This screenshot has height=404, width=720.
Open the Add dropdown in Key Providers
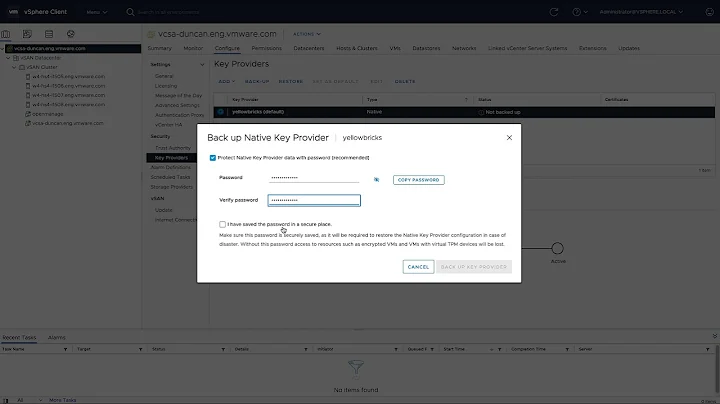[x=226, y=81]
